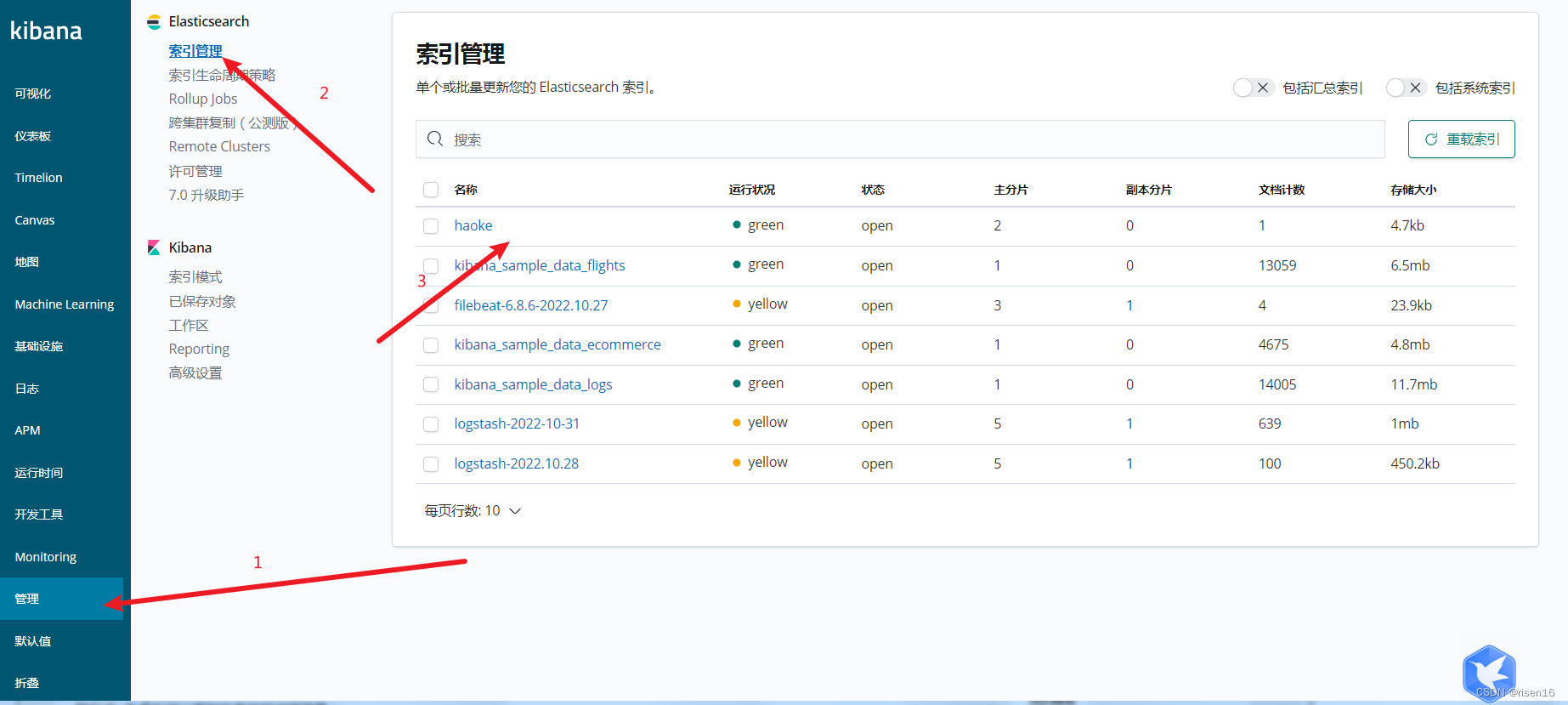The image size is (1568, 705).
Task: Sort by 状态 column header
Action: [873, 190]
